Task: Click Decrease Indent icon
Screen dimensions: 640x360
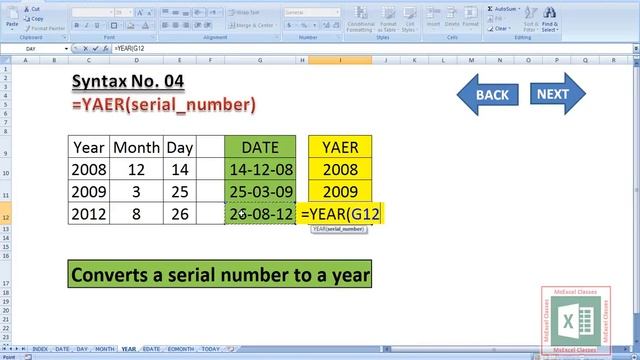Action: click(x=198, y=25)
